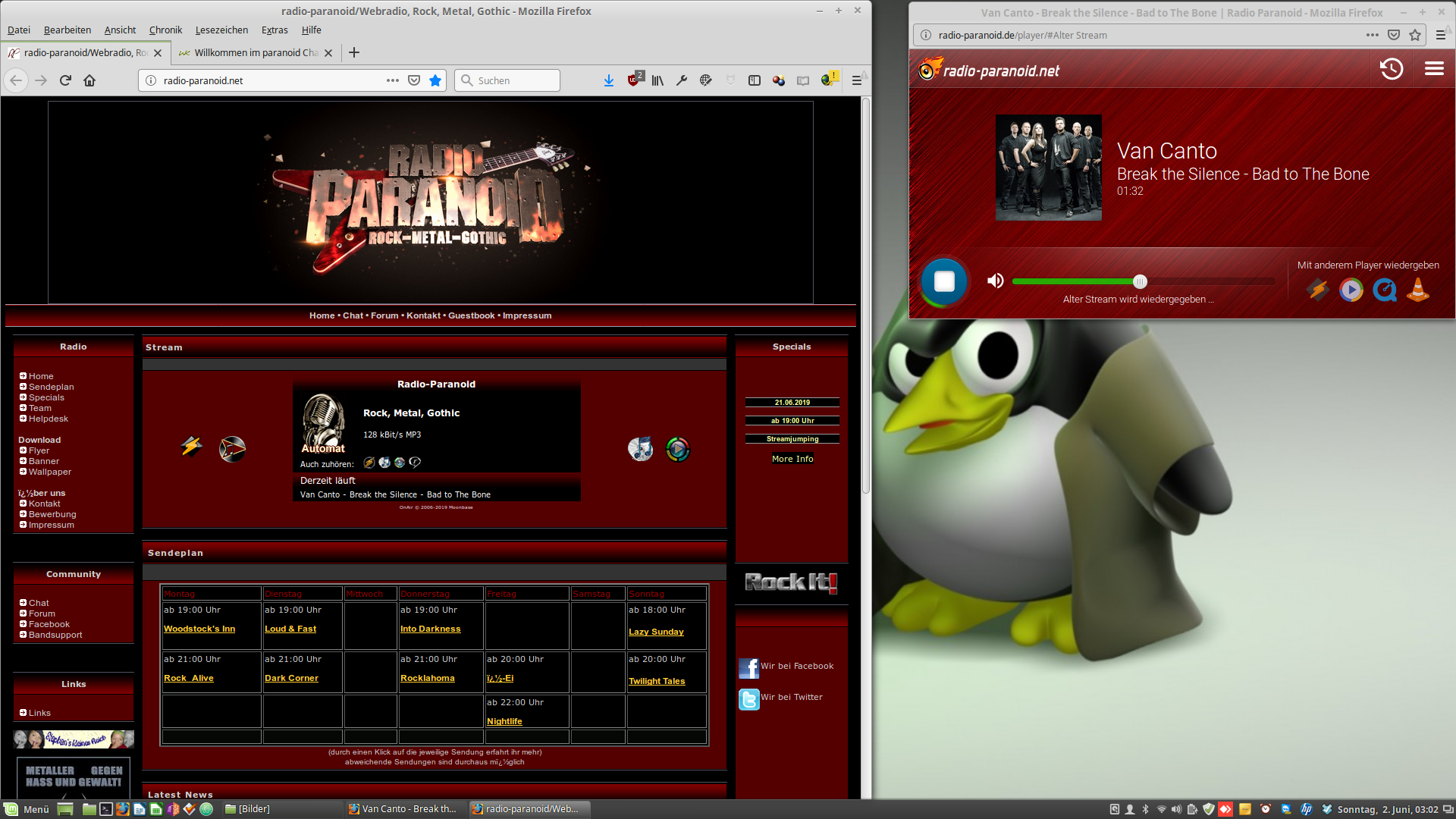Open the Firefox hamburger menu in main window
Image resolution: width=1456 pixels, height=819 pixels.
(857, 80)
